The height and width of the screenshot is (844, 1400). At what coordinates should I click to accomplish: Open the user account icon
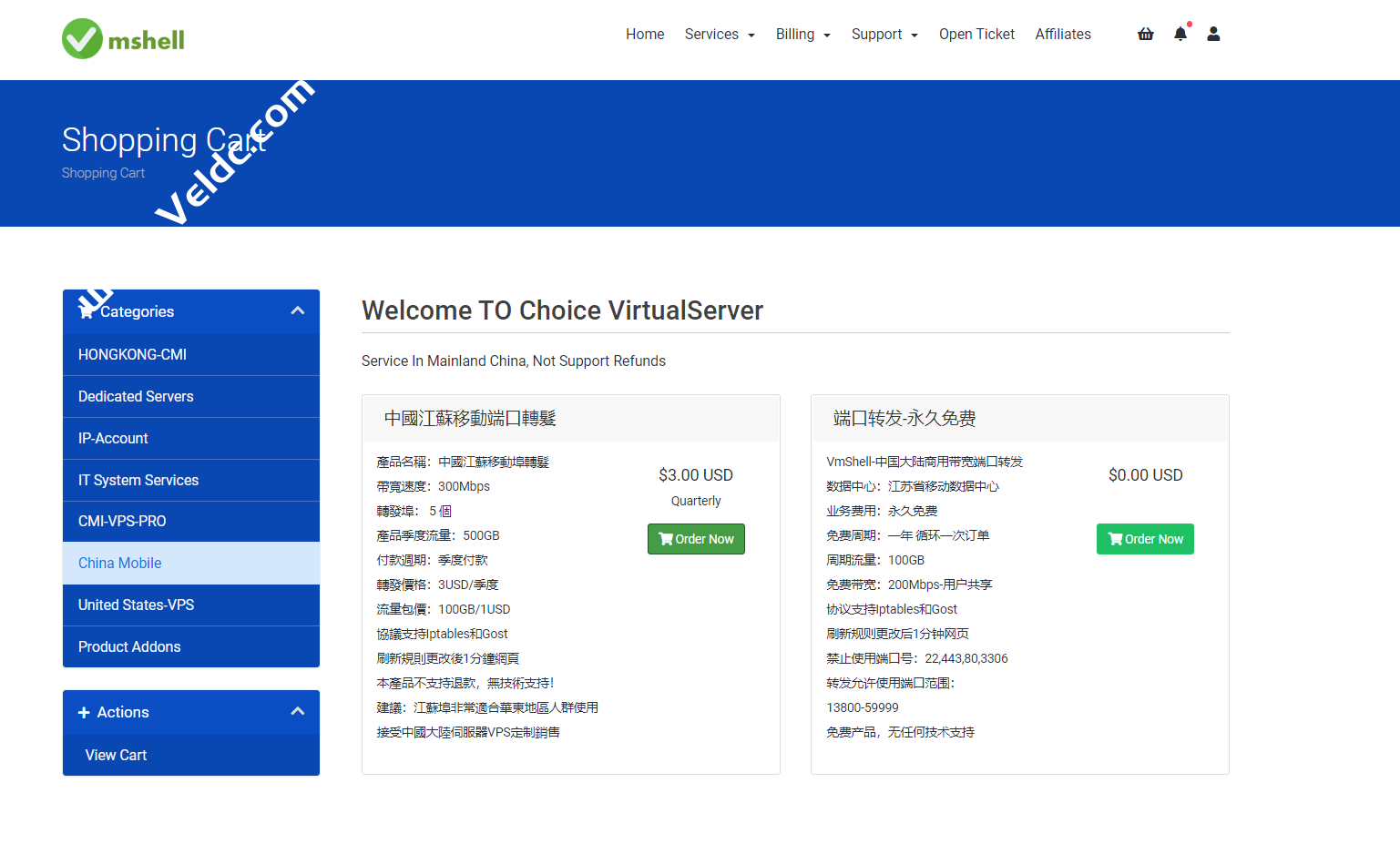1213,34
